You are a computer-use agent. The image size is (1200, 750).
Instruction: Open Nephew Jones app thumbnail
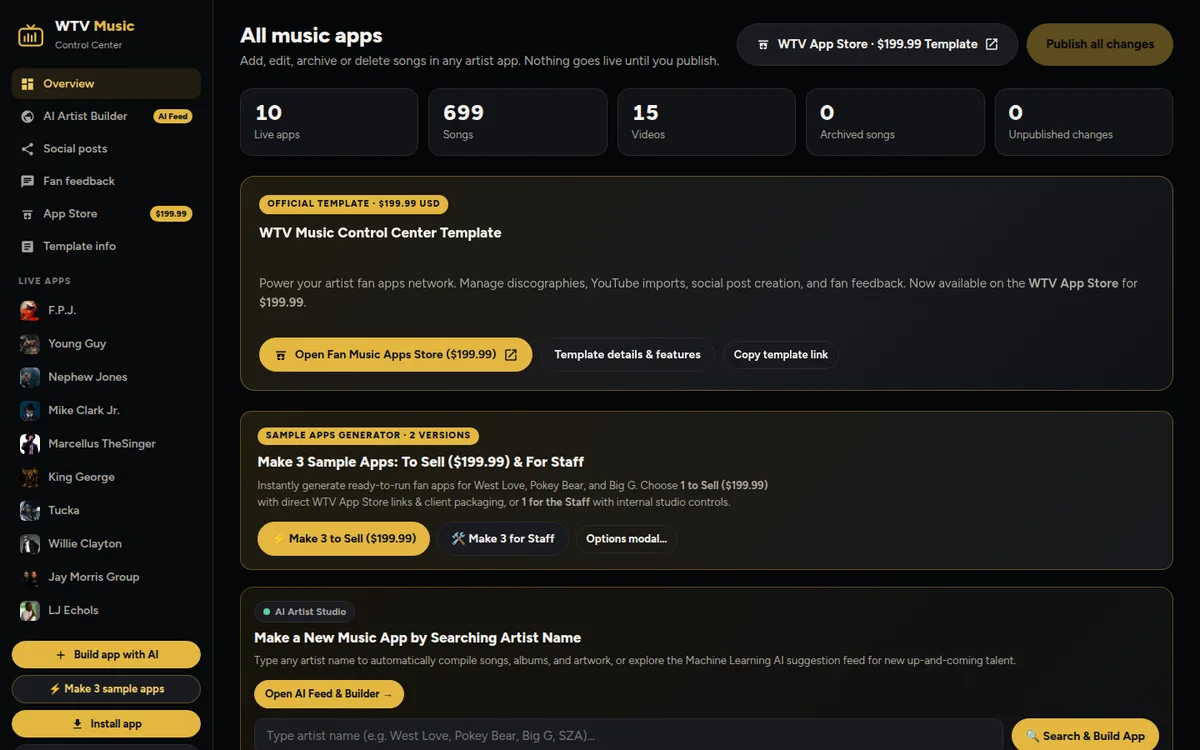(x=30, y=377)
